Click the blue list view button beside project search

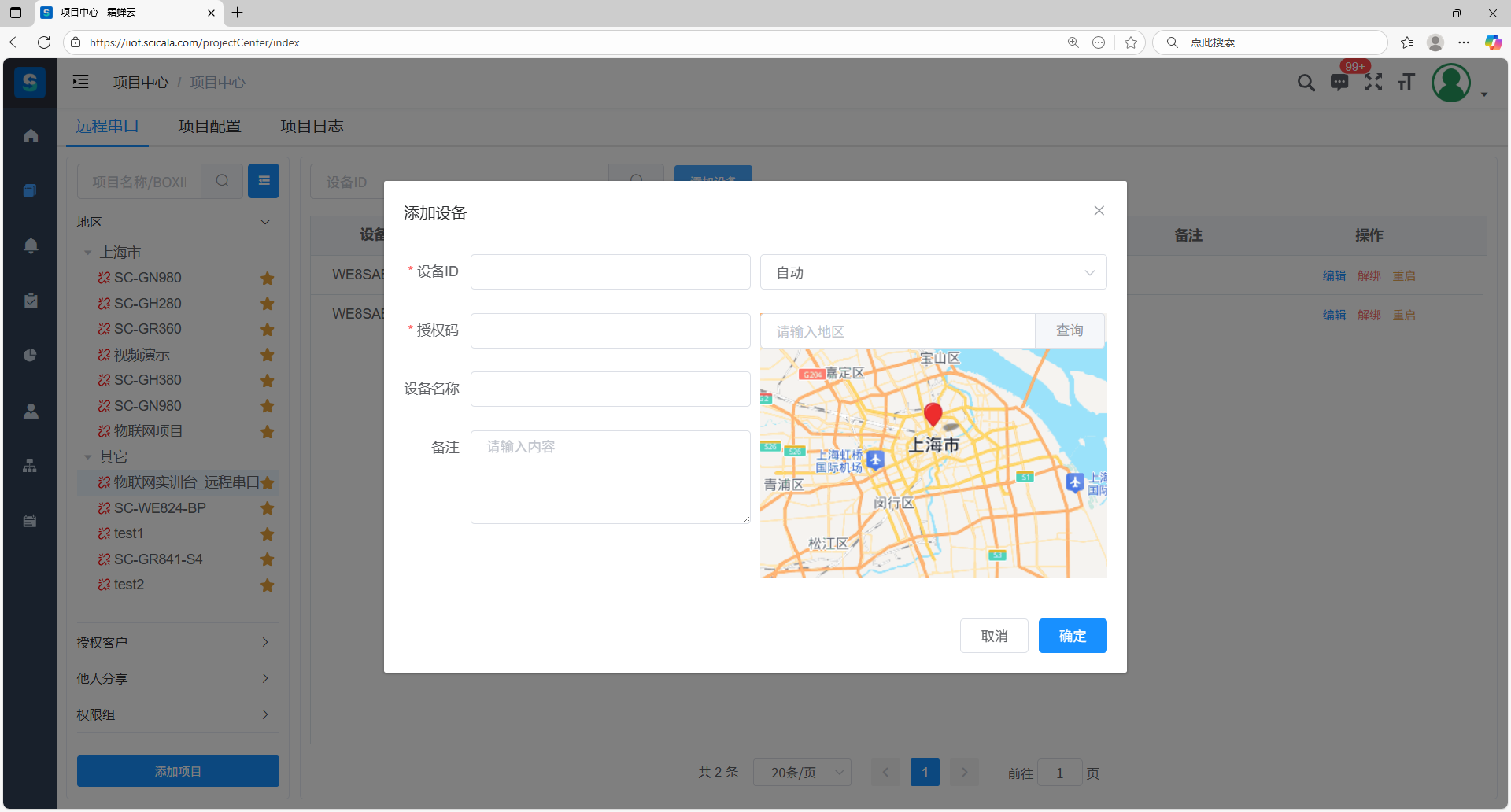click(x=264, y=181)
